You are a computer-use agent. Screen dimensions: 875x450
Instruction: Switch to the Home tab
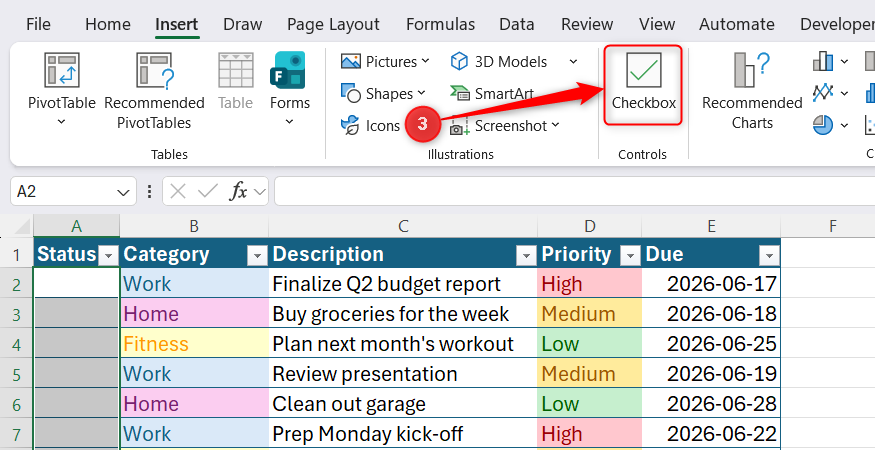(x=108, y=25)
